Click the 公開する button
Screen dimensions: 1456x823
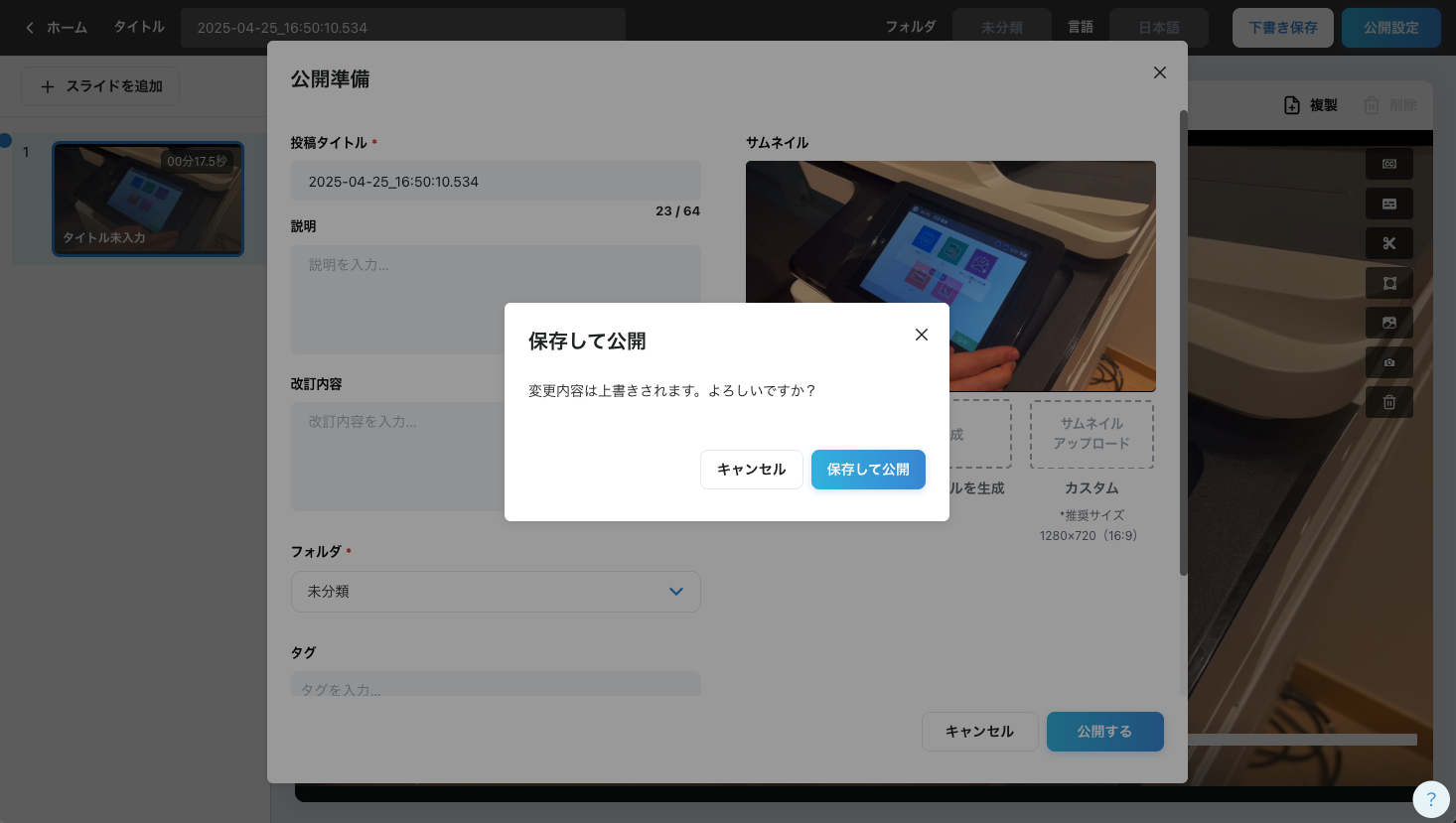point(1105,732)
